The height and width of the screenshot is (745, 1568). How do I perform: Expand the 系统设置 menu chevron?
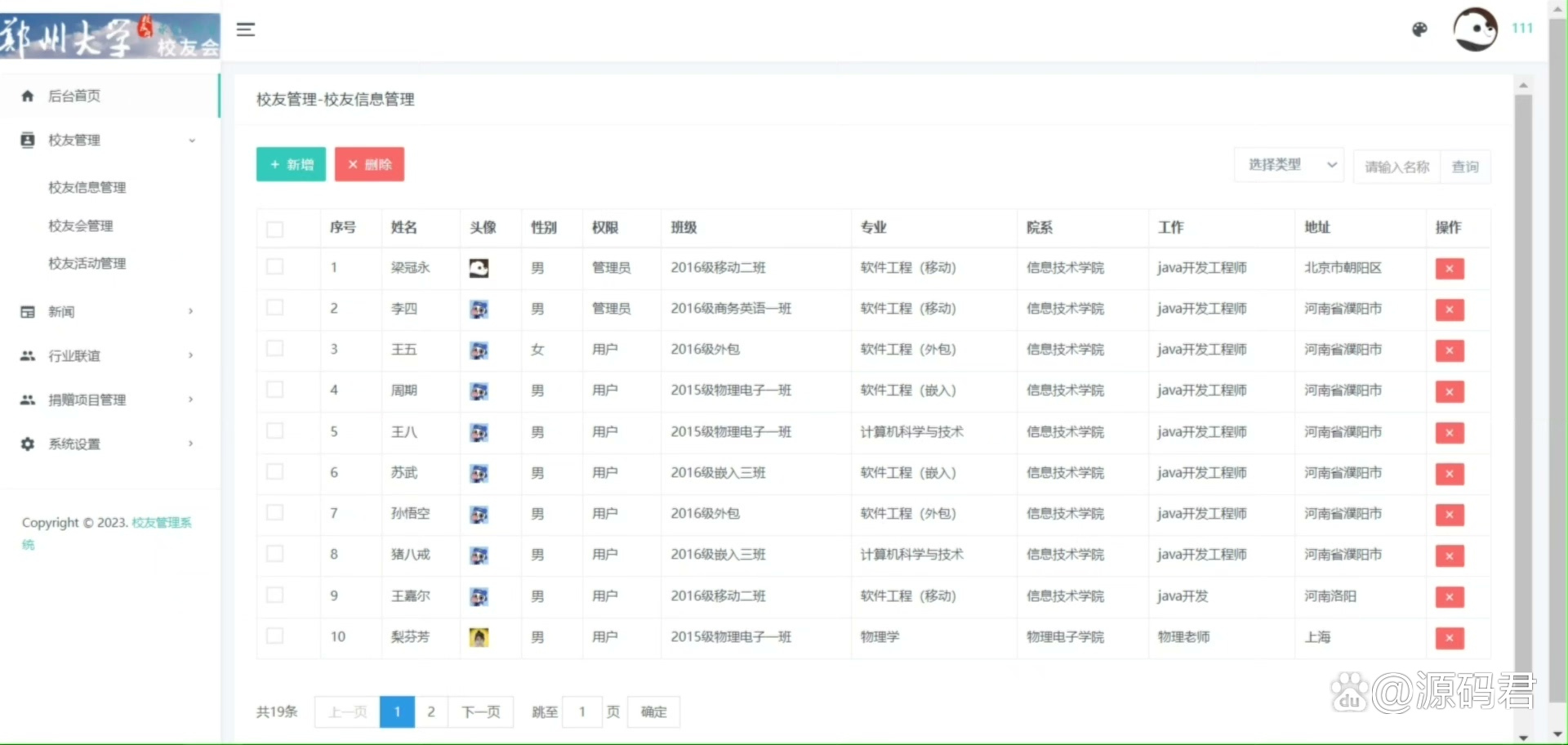coord(191,444)
